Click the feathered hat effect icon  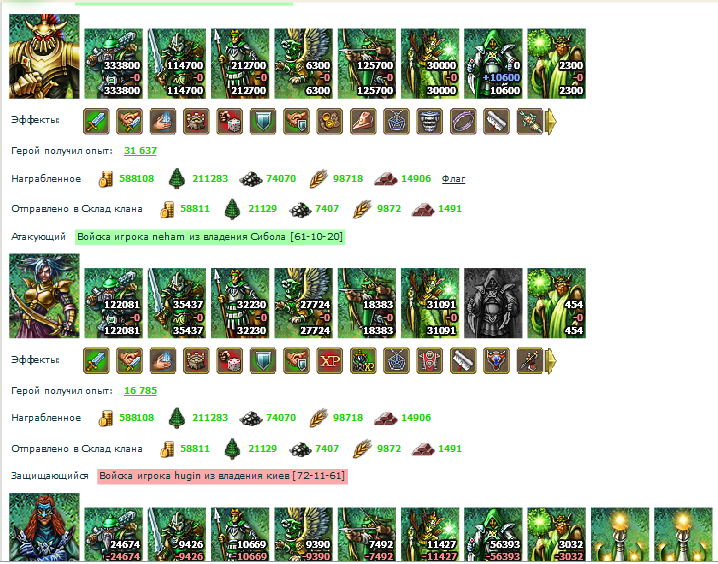coord(363,121)
